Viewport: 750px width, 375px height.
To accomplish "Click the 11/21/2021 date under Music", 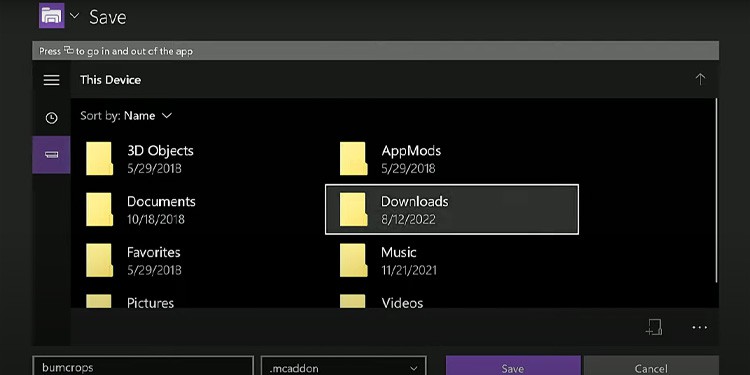I will coord(409,270).
